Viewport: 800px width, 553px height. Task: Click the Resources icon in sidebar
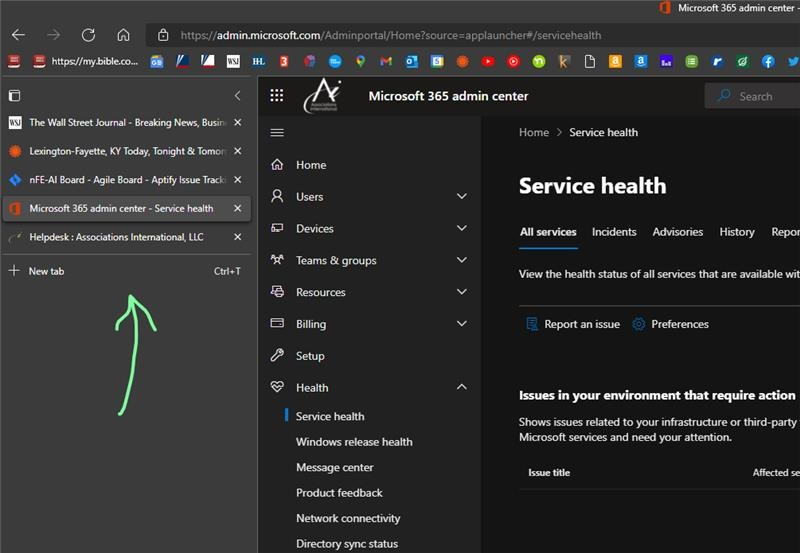pyautogui.click(x=277, y=292)
